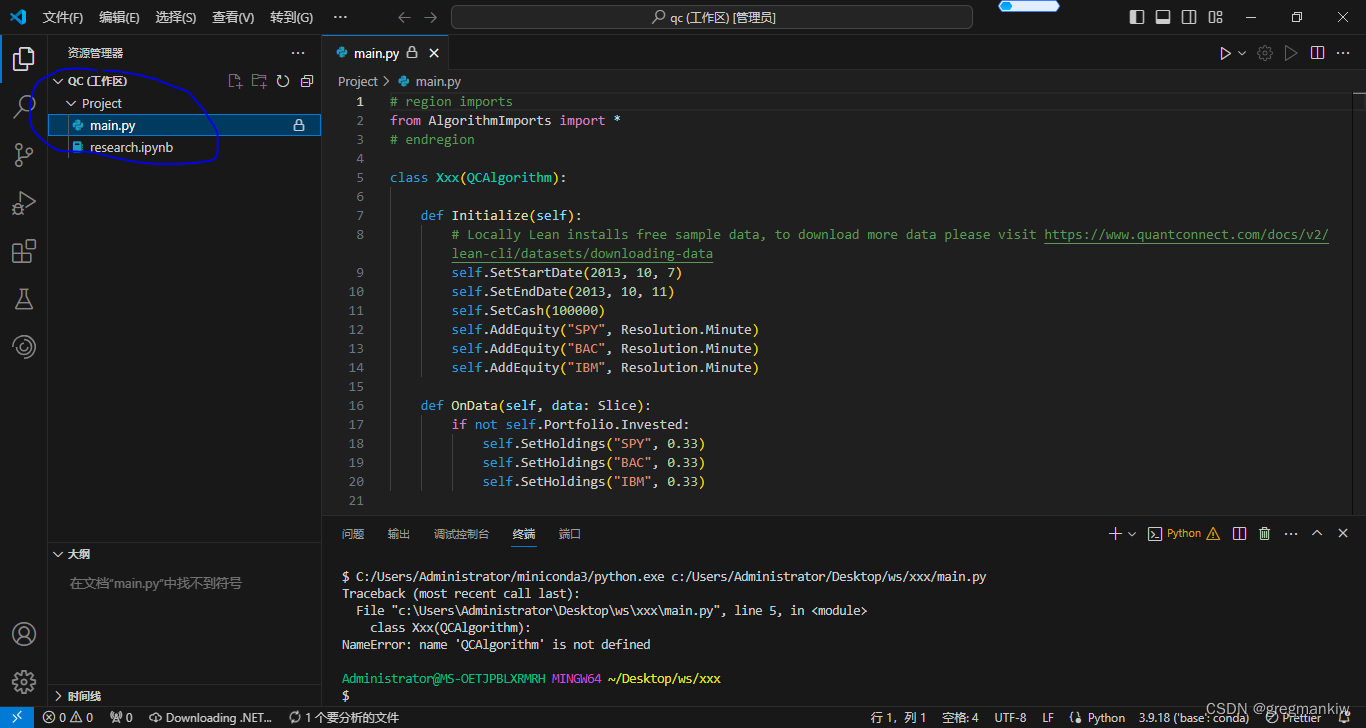Open the 选择(S) menu

pyautogui.click(x=176, y=17)
